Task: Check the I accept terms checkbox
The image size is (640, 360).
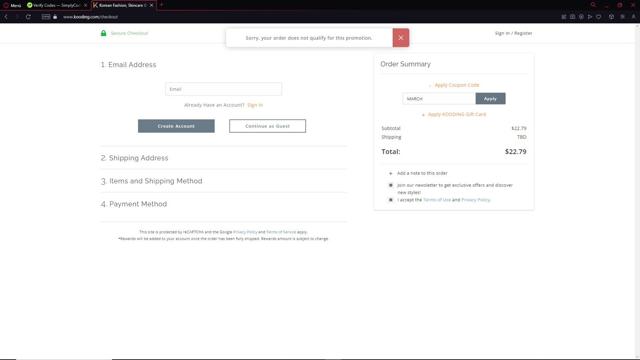Action: [391, 200]
